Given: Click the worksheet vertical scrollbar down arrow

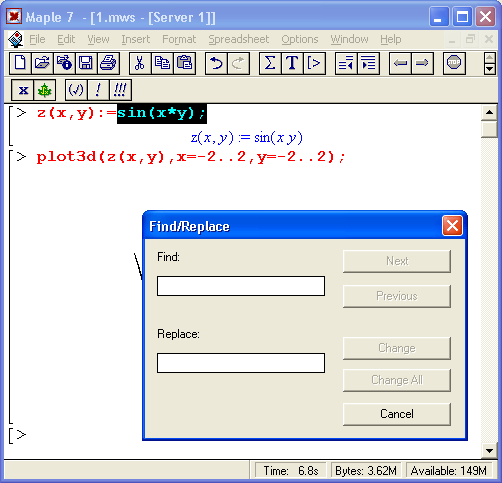Looking at the screenshot, I should [489, 451].
